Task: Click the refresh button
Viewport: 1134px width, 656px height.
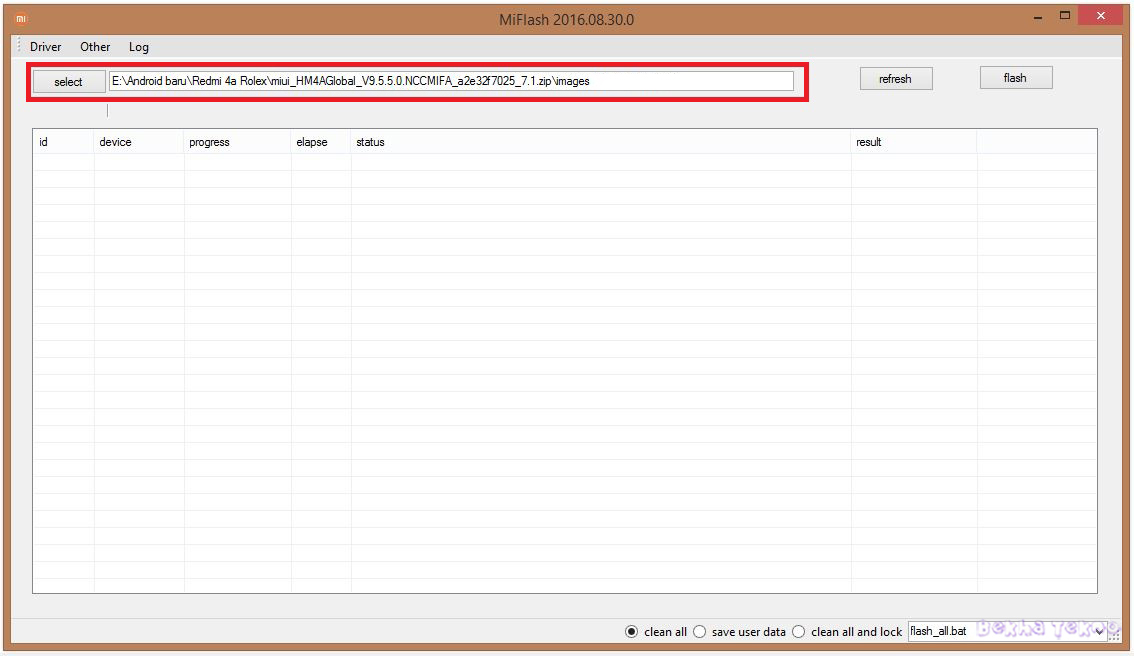Action: coord(895,79)
